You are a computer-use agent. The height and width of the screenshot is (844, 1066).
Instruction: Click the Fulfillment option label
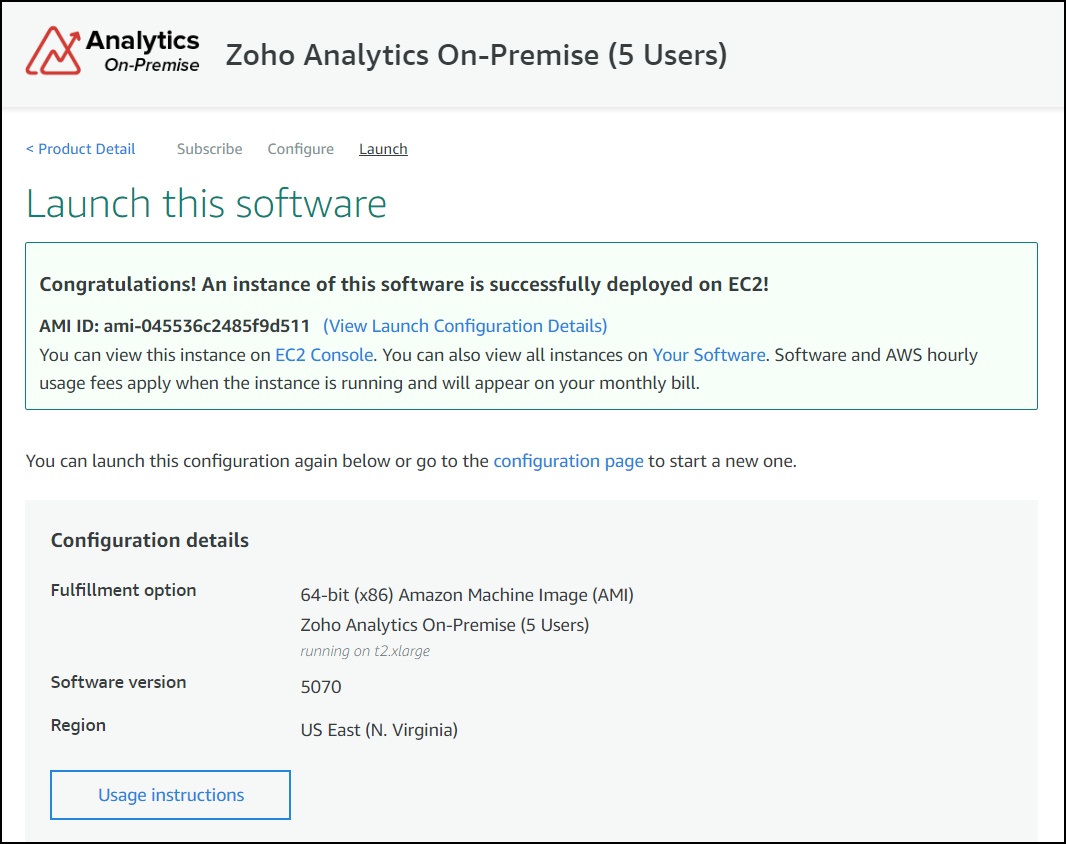click(x=123, y=590)
